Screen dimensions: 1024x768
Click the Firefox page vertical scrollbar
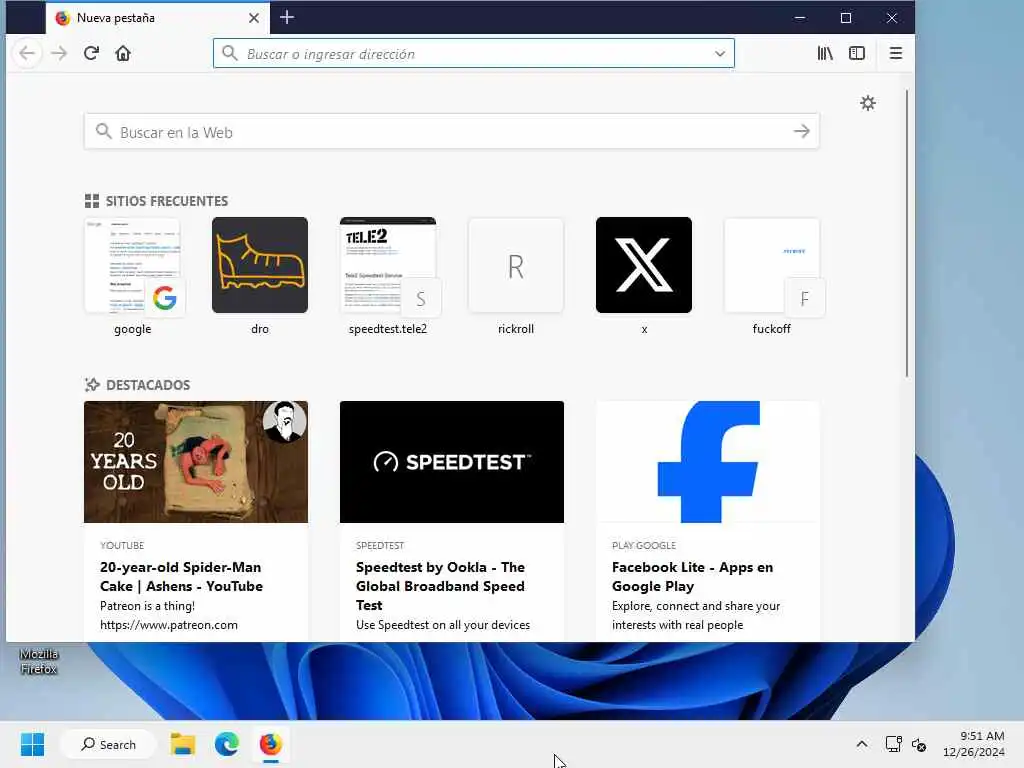907,233
